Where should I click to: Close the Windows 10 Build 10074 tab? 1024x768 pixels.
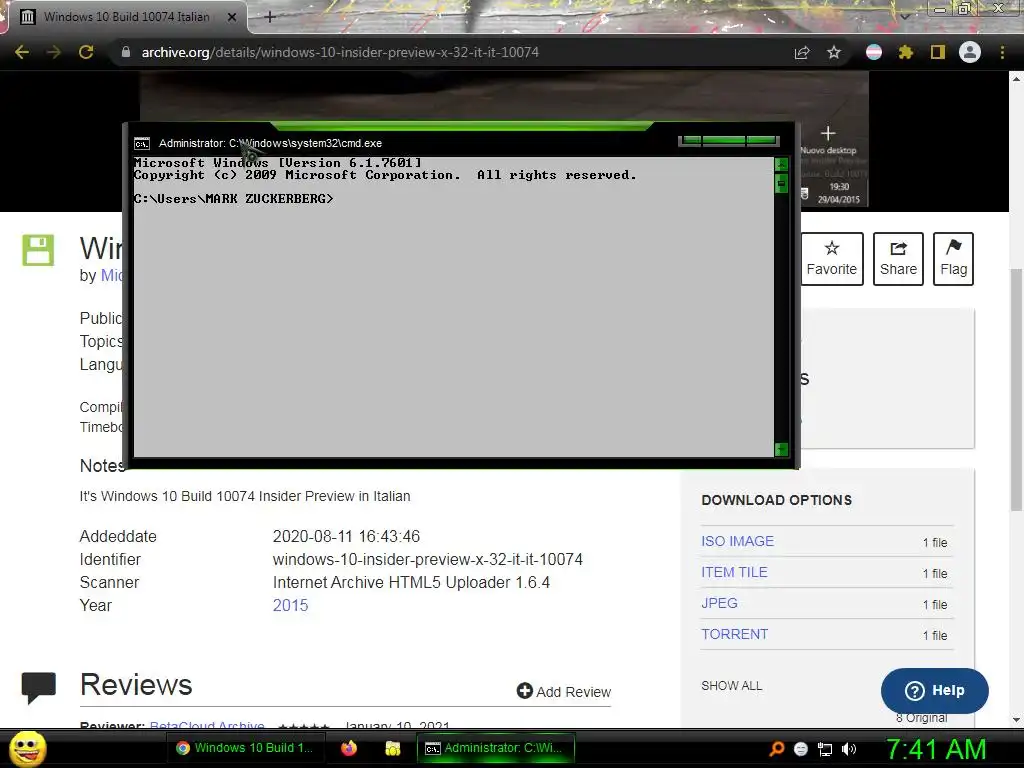(232, 17)
